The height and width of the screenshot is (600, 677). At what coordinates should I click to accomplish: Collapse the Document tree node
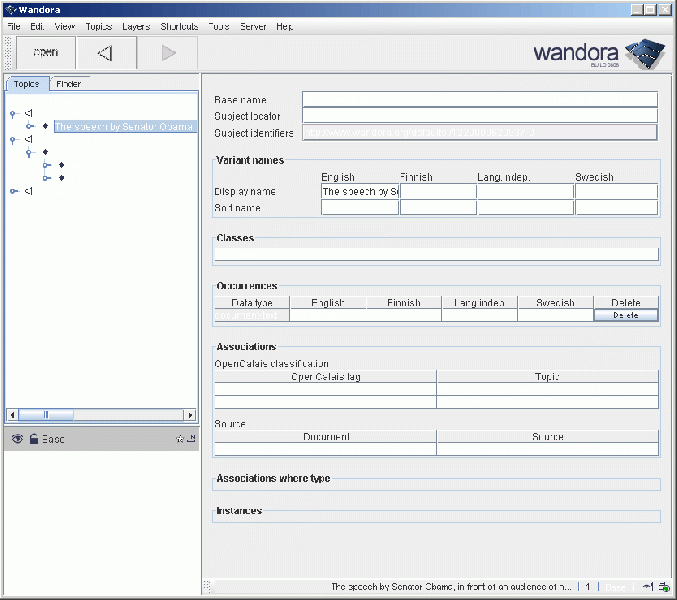coord(13,114)
